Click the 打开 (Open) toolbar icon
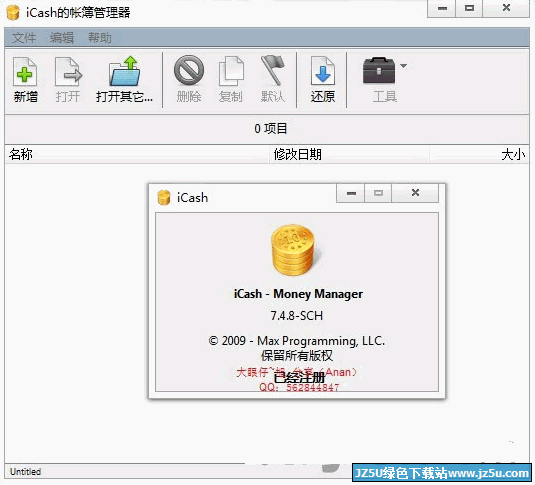 (68, 72)
